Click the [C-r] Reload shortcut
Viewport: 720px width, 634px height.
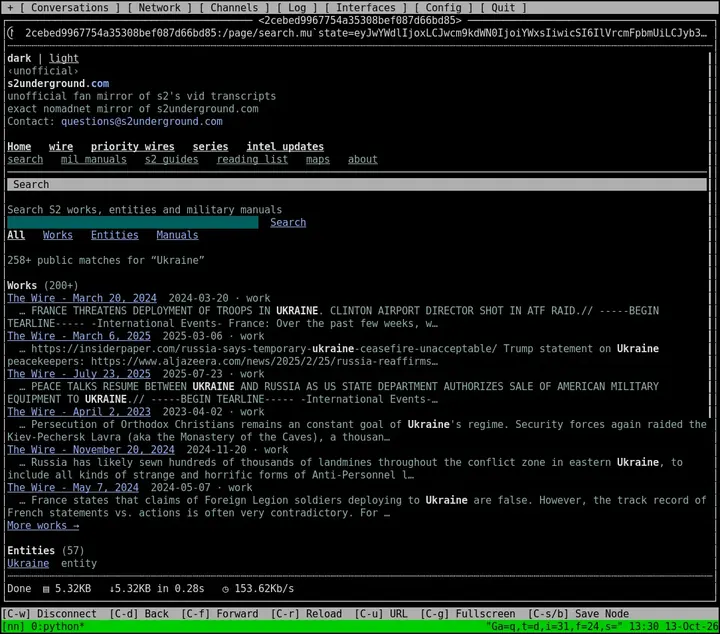(306, 614)
